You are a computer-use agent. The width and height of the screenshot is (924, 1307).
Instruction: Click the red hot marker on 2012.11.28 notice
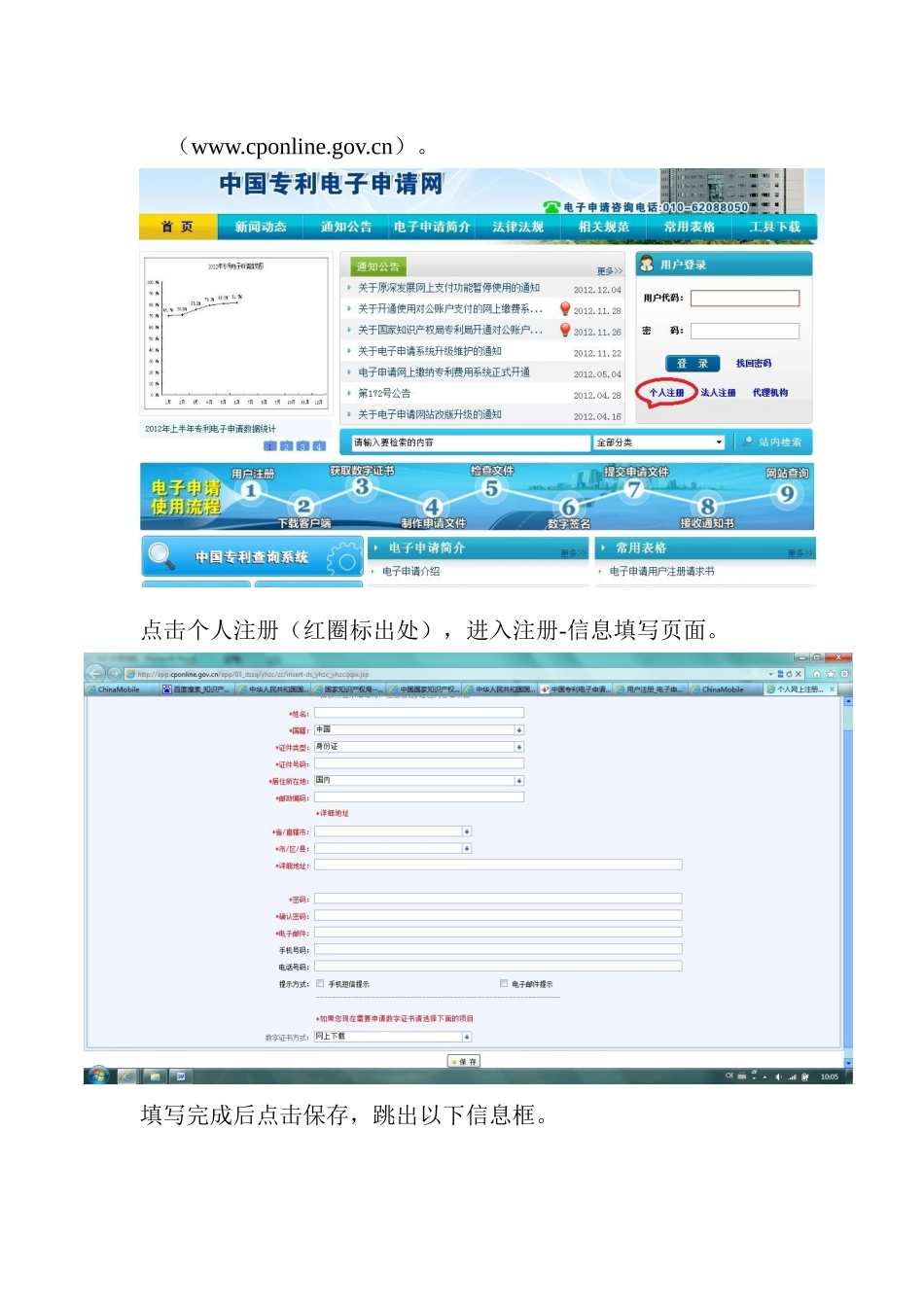564,308
